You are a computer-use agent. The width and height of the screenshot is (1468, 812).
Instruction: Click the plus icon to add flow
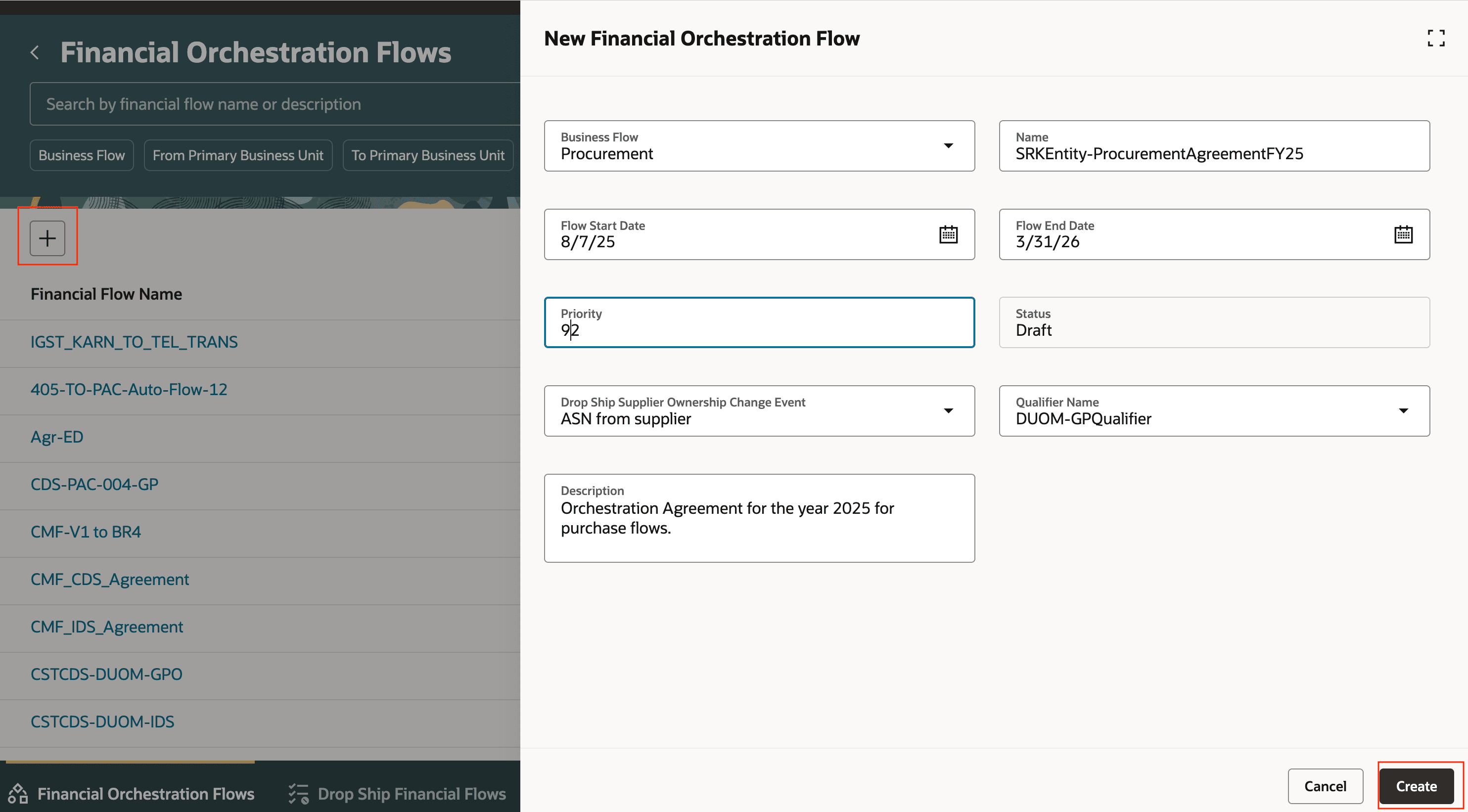(47, 238)
